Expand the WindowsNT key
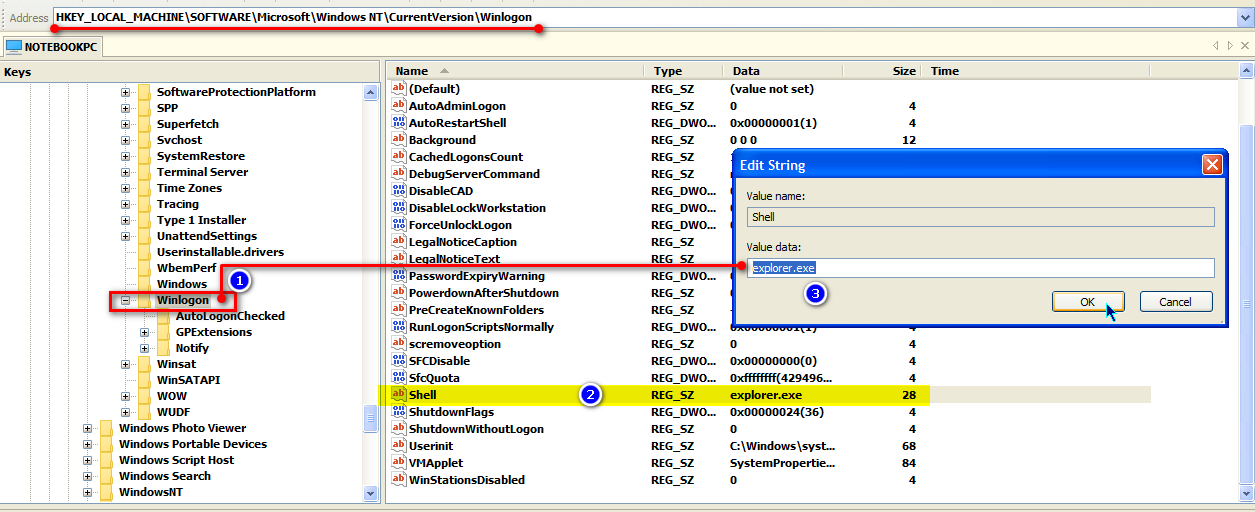This screenshot has height=512, width=1255. [x=88, y=492]
